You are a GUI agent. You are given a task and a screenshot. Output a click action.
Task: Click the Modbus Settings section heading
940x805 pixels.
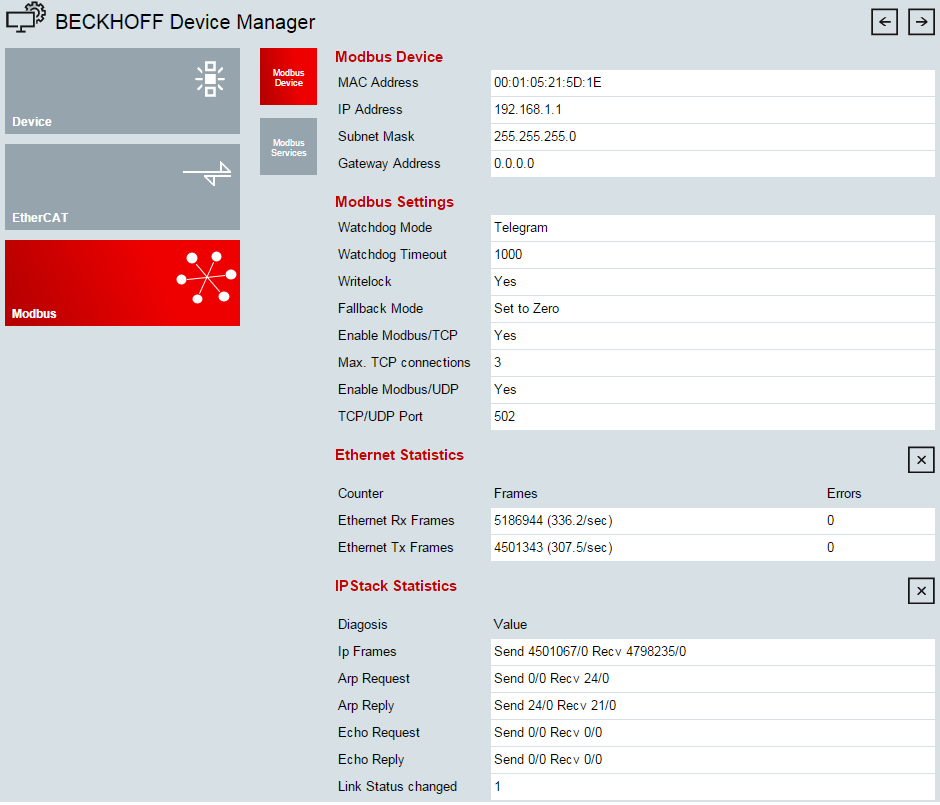tap(394, 202)
